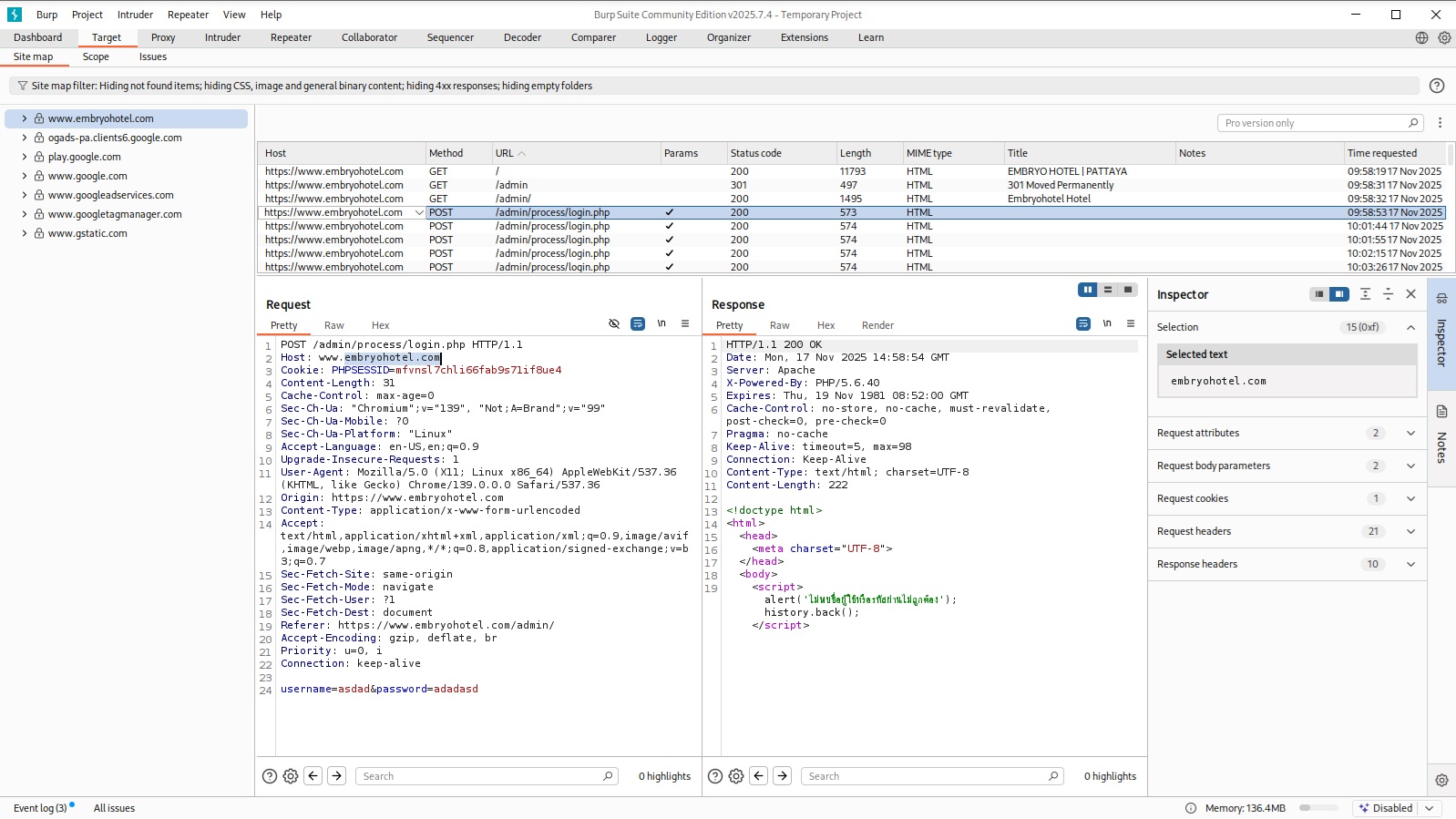Set Inspector to docked right layout
1456x819 pixels.
tap(1339, 294)
